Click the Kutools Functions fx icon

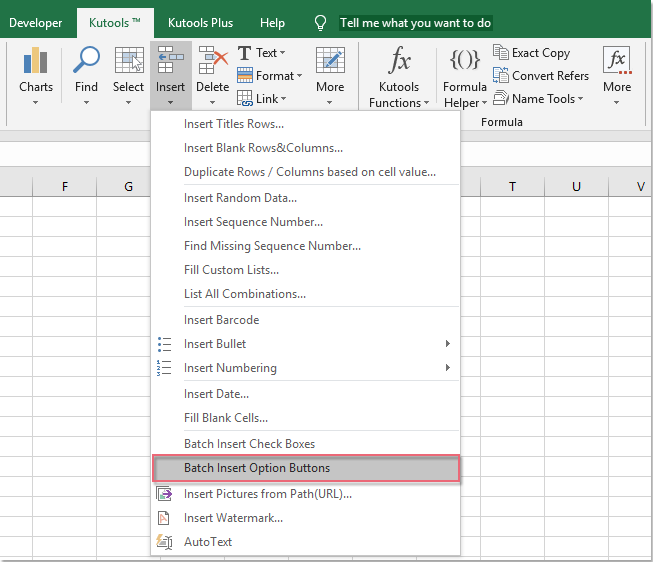click(x=399, y=60)
